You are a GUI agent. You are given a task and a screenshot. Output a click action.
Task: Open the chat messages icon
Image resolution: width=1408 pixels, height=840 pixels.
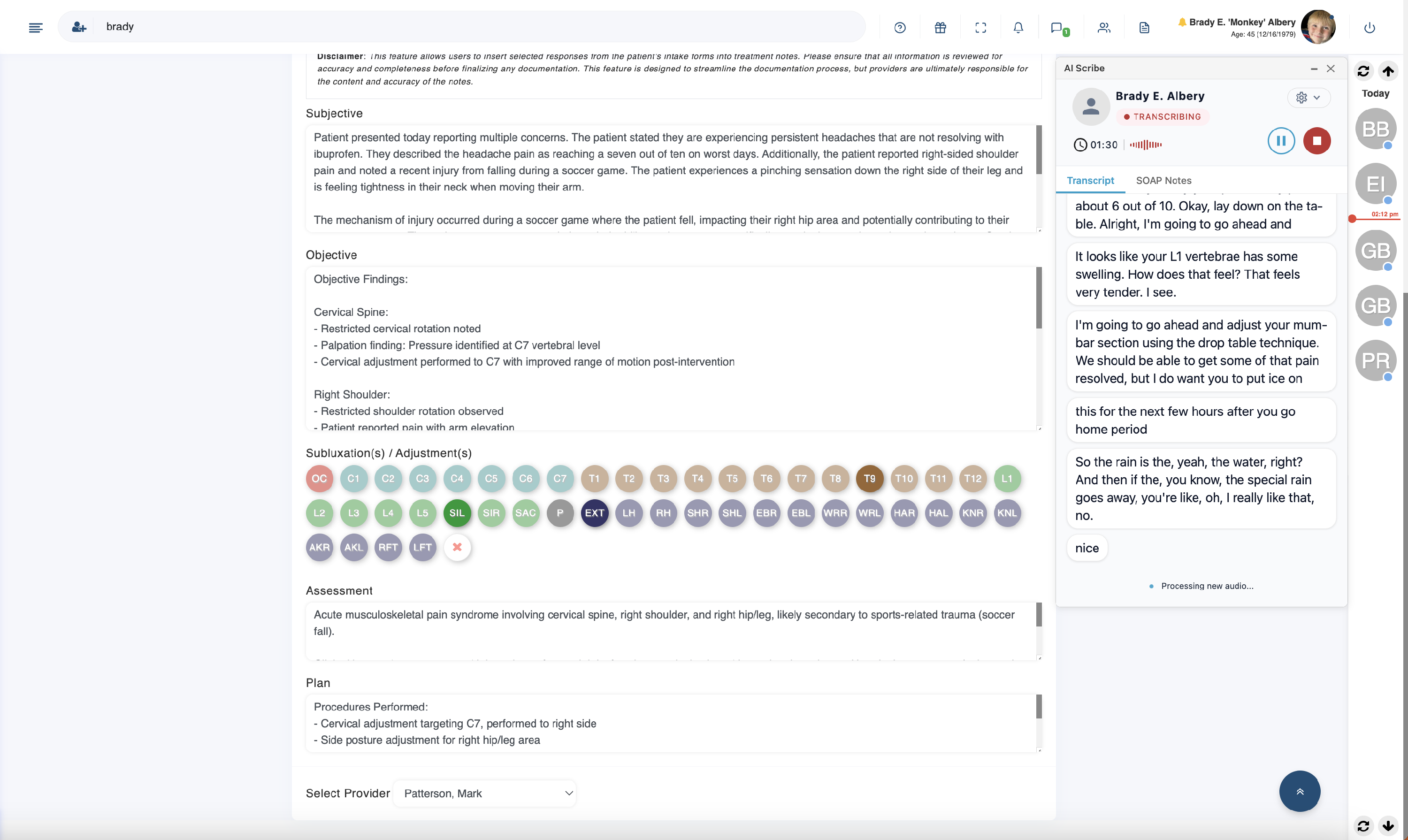[1056, 27]
